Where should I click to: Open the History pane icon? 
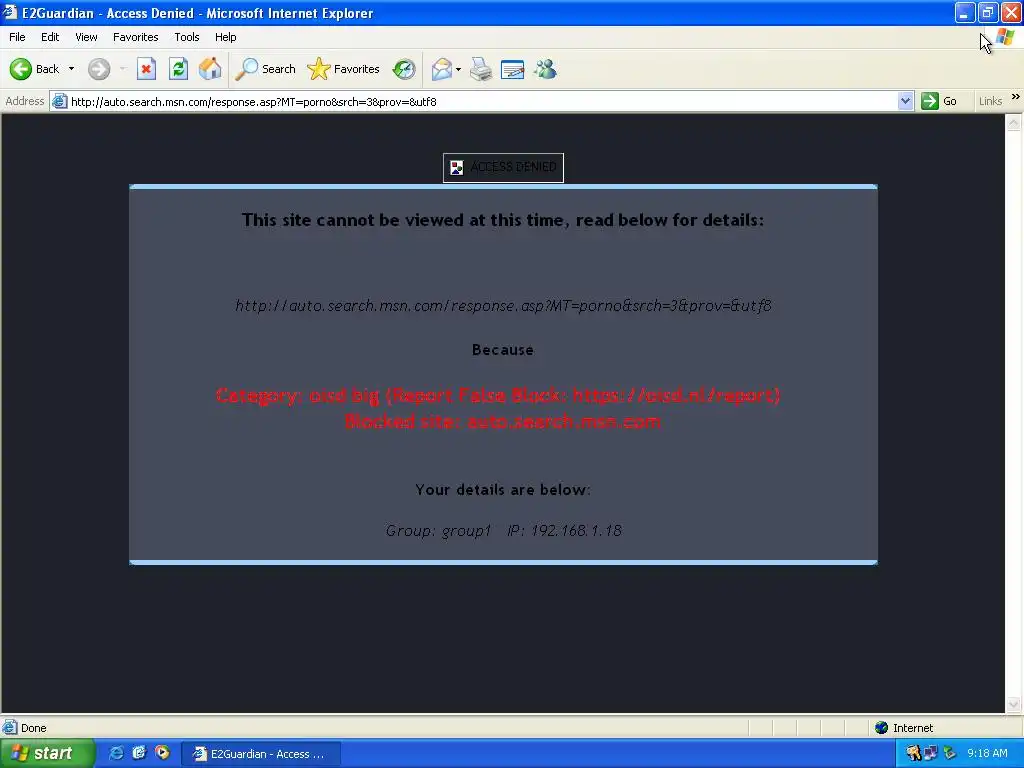tap(404, 69)
